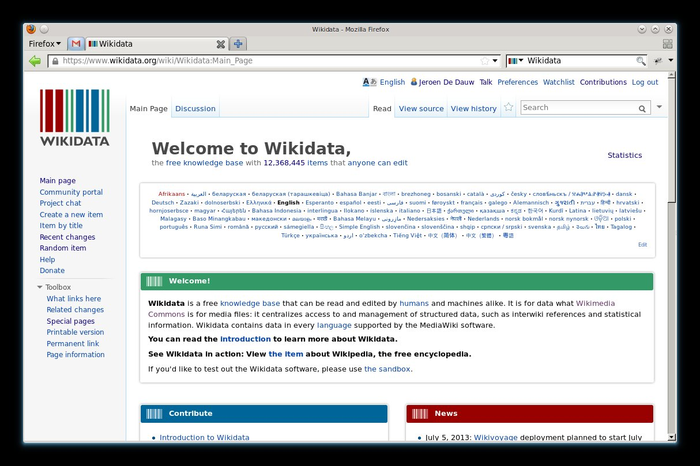Click the Firefox icon in the title bar
700x466 pixels.
click(x=31, y=29)
